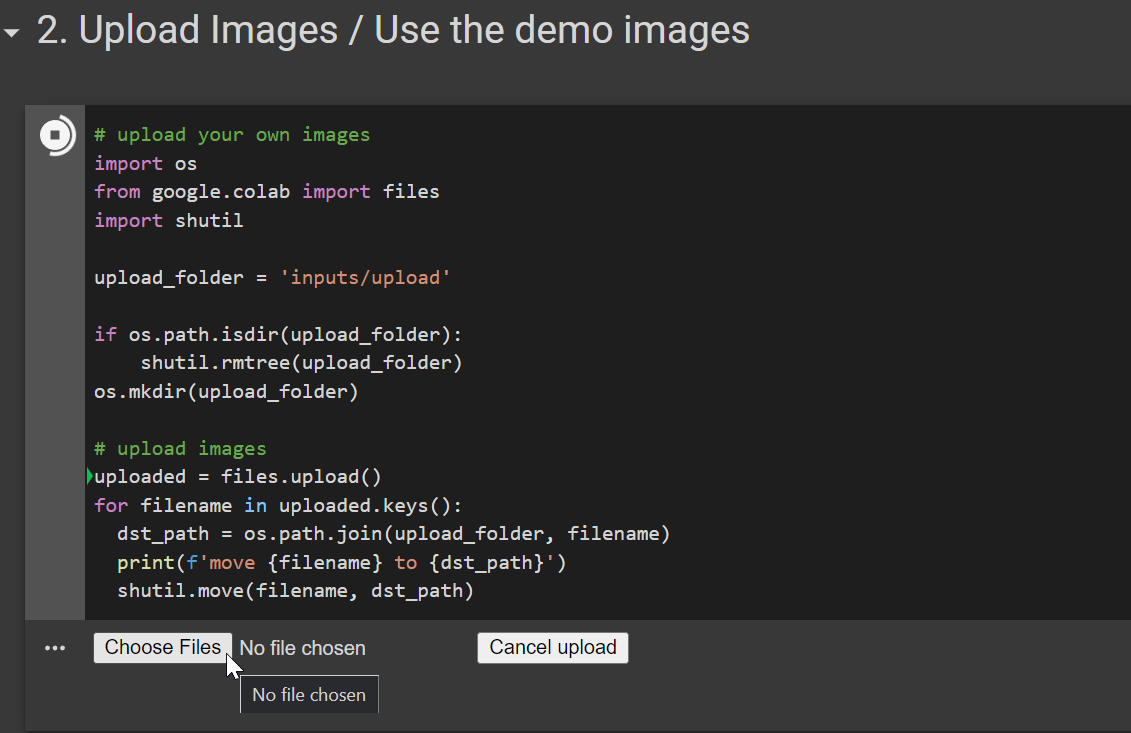Select the "No file chosen" label
This screenshot has width=1131, height=733.
point(302,648)
